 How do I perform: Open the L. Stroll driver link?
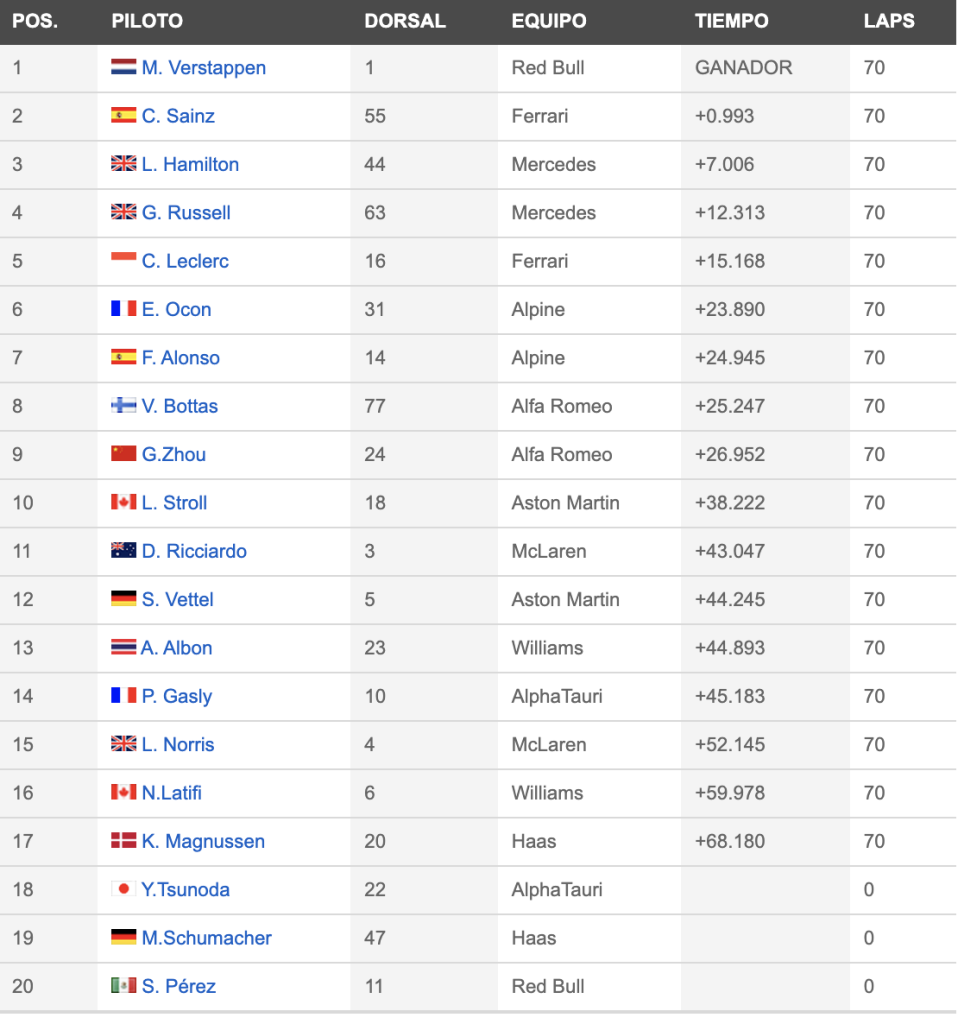point(174,503)
